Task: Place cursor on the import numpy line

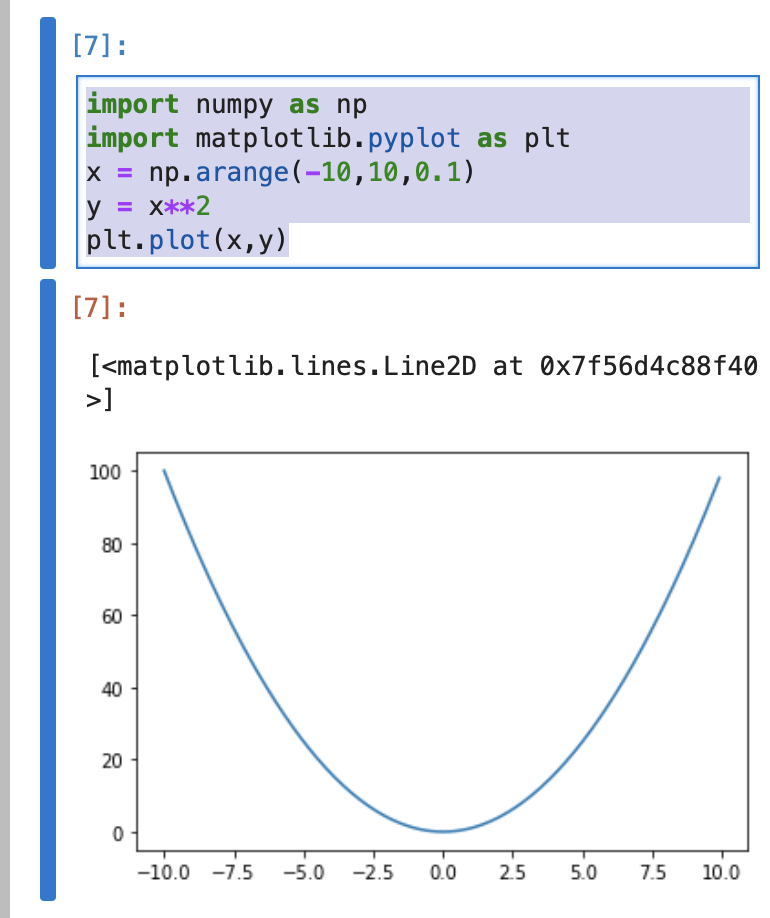Action: pyautogui.click(x=227, y=104)
